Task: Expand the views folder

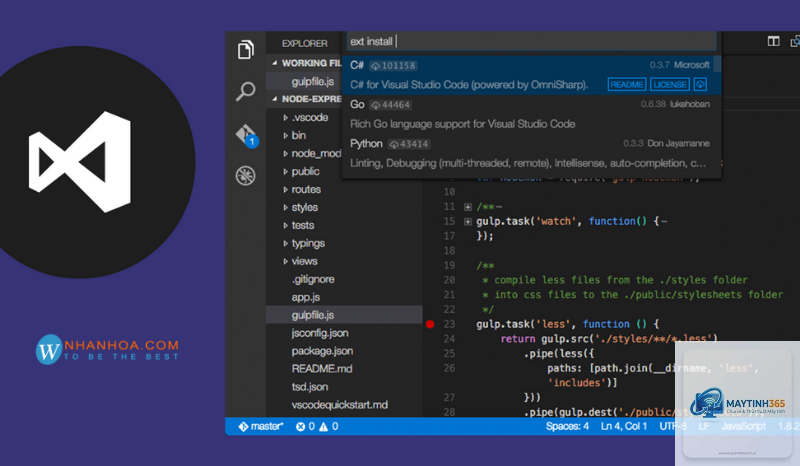Action: click(x=285, y=261)
